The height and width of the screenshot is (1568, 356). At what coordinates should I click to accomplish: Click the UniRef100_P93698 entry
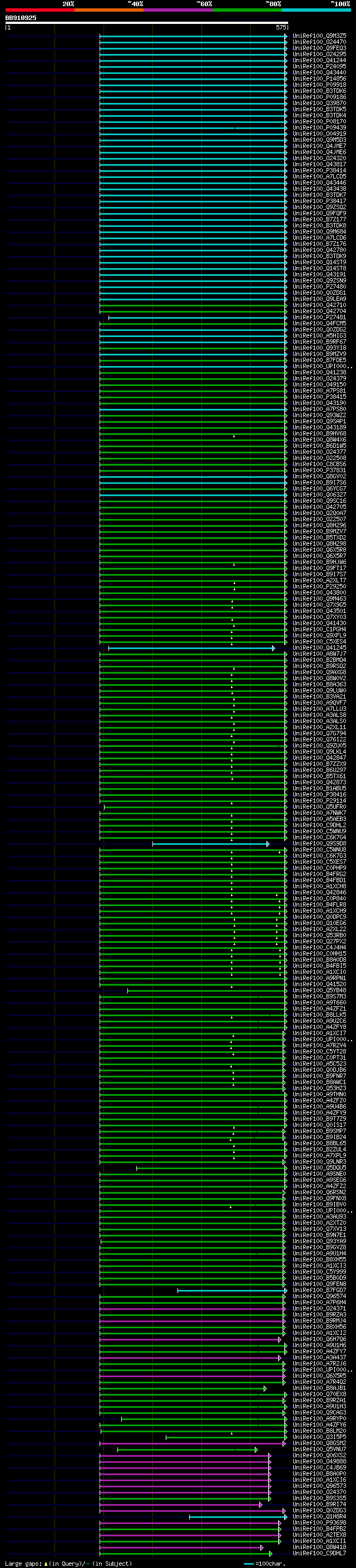(319, 1523)
